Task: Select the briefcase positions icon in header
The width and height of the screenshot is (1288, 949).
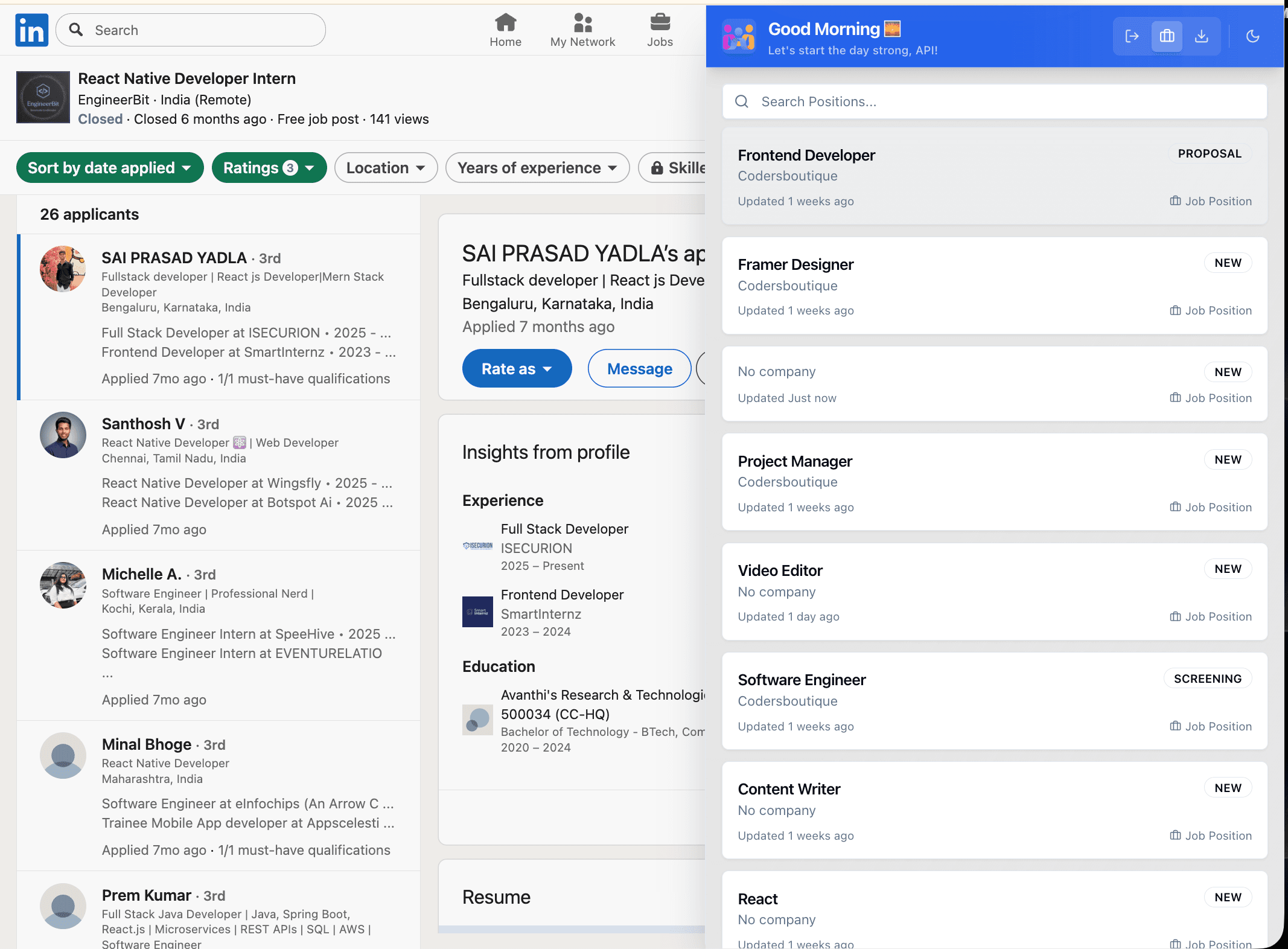Action: coord(1167,36)
